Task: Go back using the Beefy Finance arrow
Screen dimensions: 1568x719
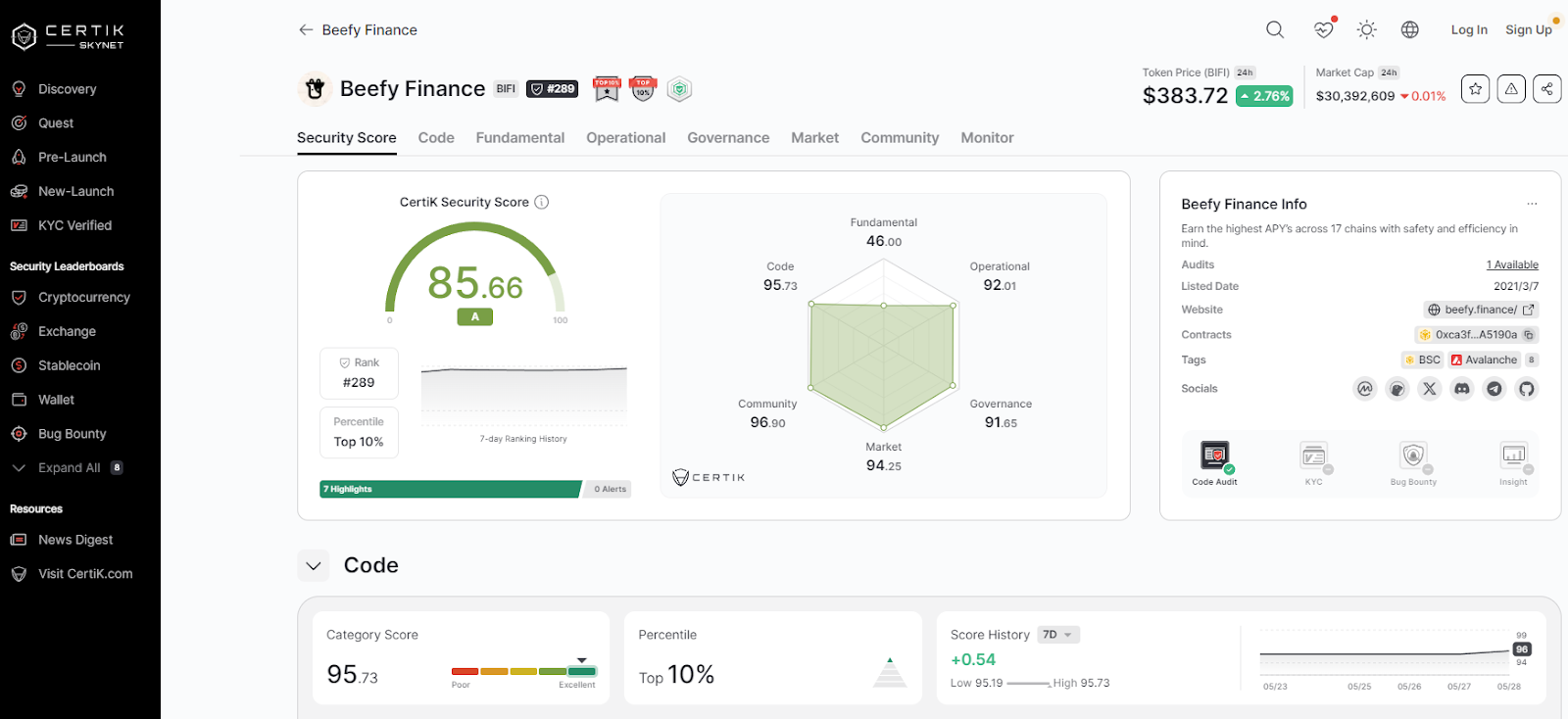Action: (306, 30)
